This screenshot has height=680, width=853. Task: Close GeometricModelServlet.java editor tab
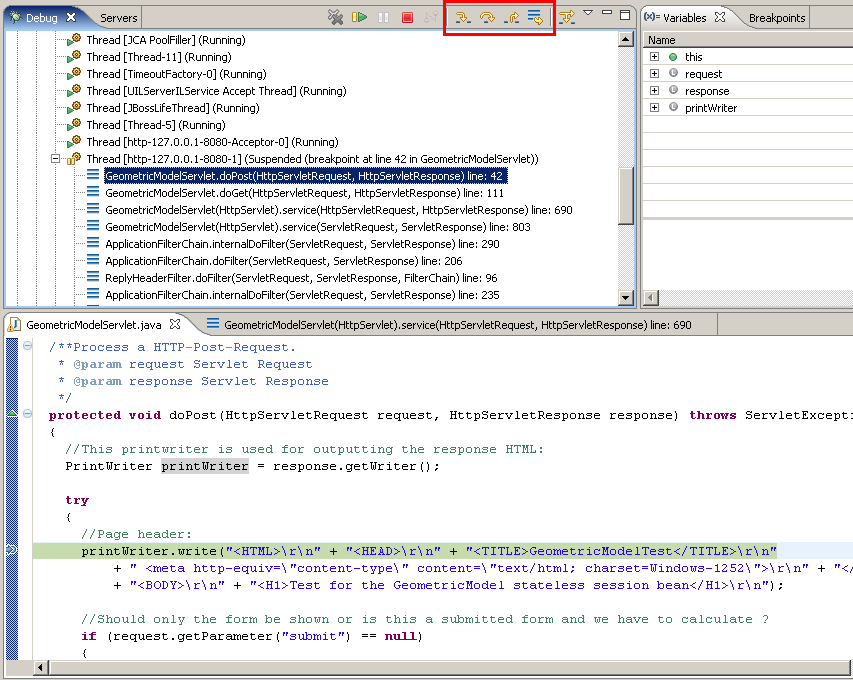point(175,324)
